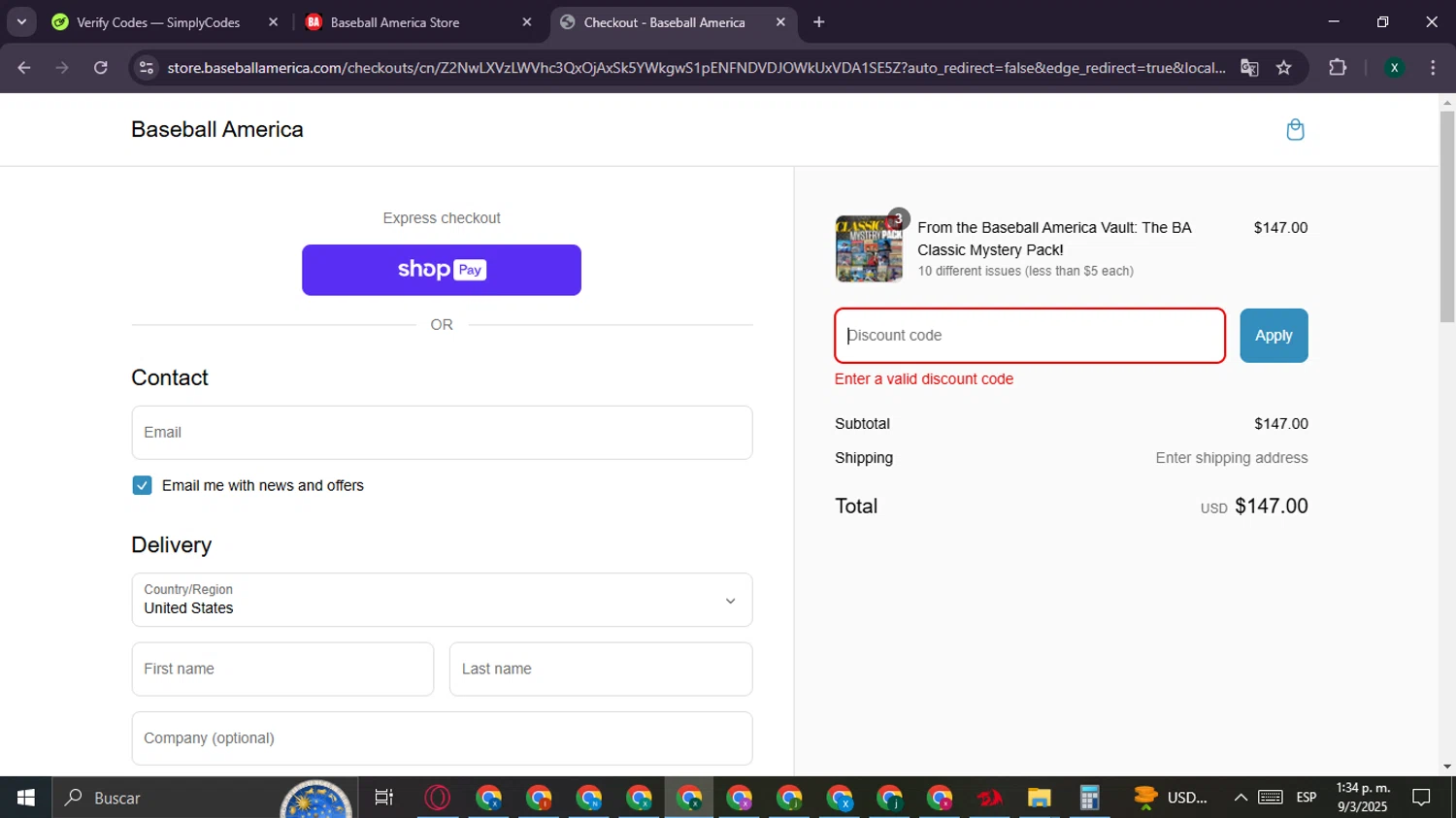Open the Chrome three-dot menu
The width and height of the screenshot is (1456, 818).
click(1433, 68)
